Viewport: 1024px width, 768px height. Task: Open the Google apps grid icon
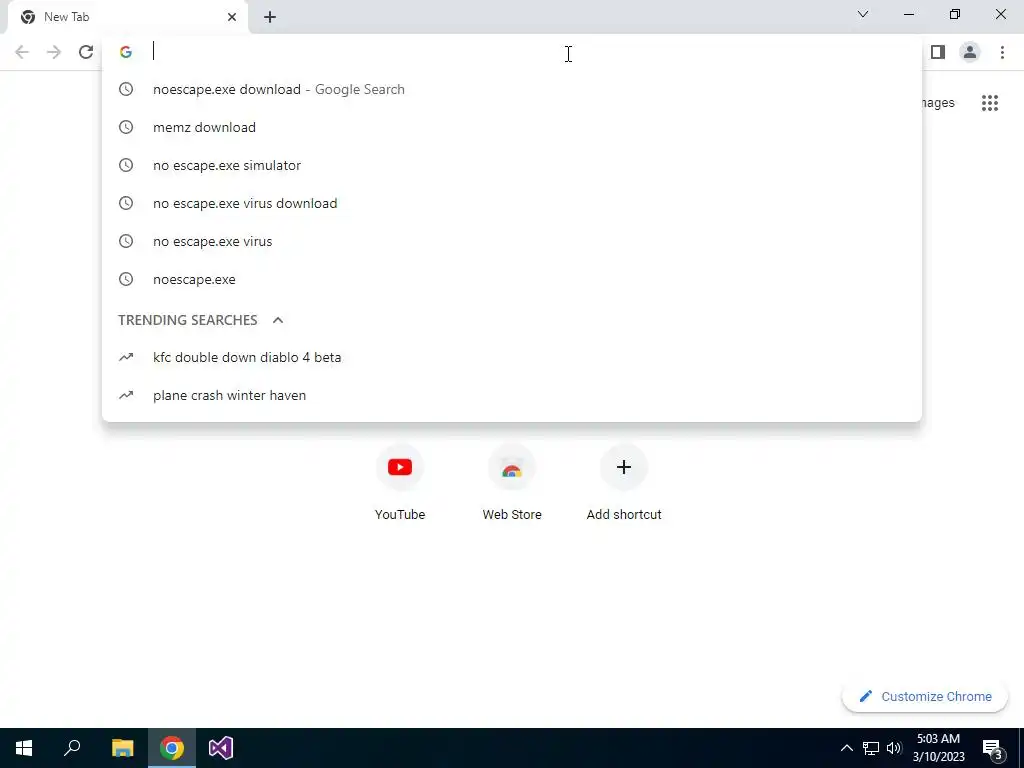coord(990,103)
